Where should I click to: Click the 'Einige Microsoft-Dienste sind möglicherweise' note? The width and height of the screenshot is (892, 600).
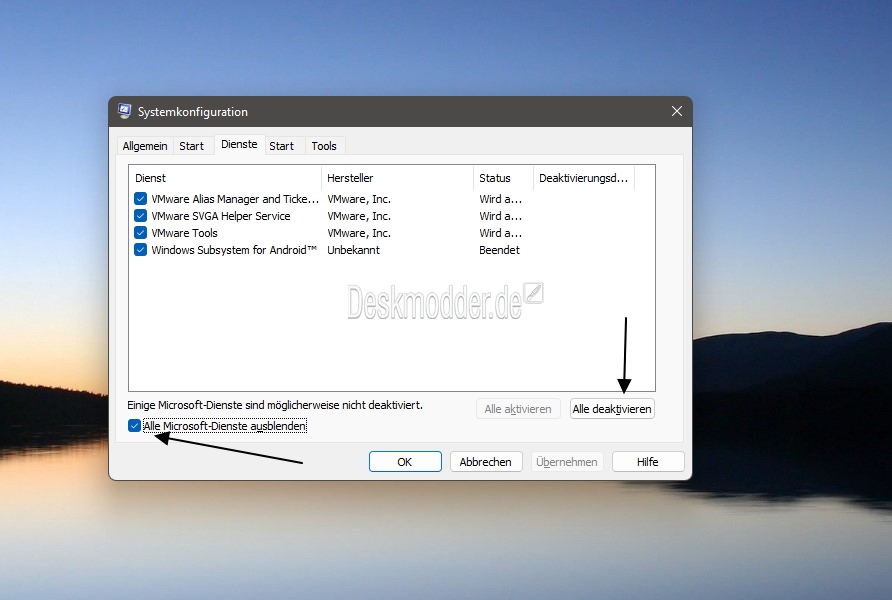275,405
